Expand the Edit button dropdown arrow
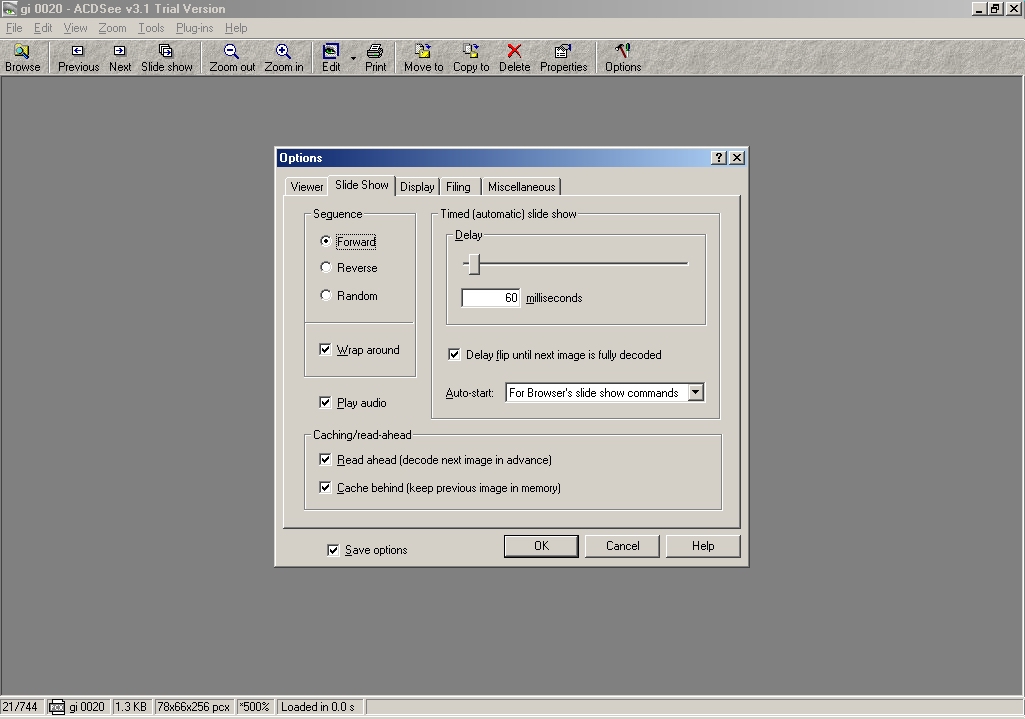 pyautogui.click(x=353, y=58)
